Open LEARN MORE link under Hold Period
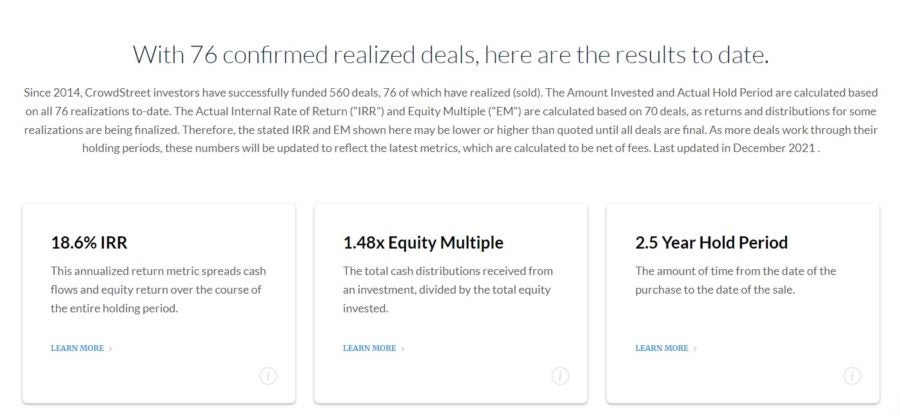This screenshot has height=416, width=900. pyautogui.click(x=662, y=348)
